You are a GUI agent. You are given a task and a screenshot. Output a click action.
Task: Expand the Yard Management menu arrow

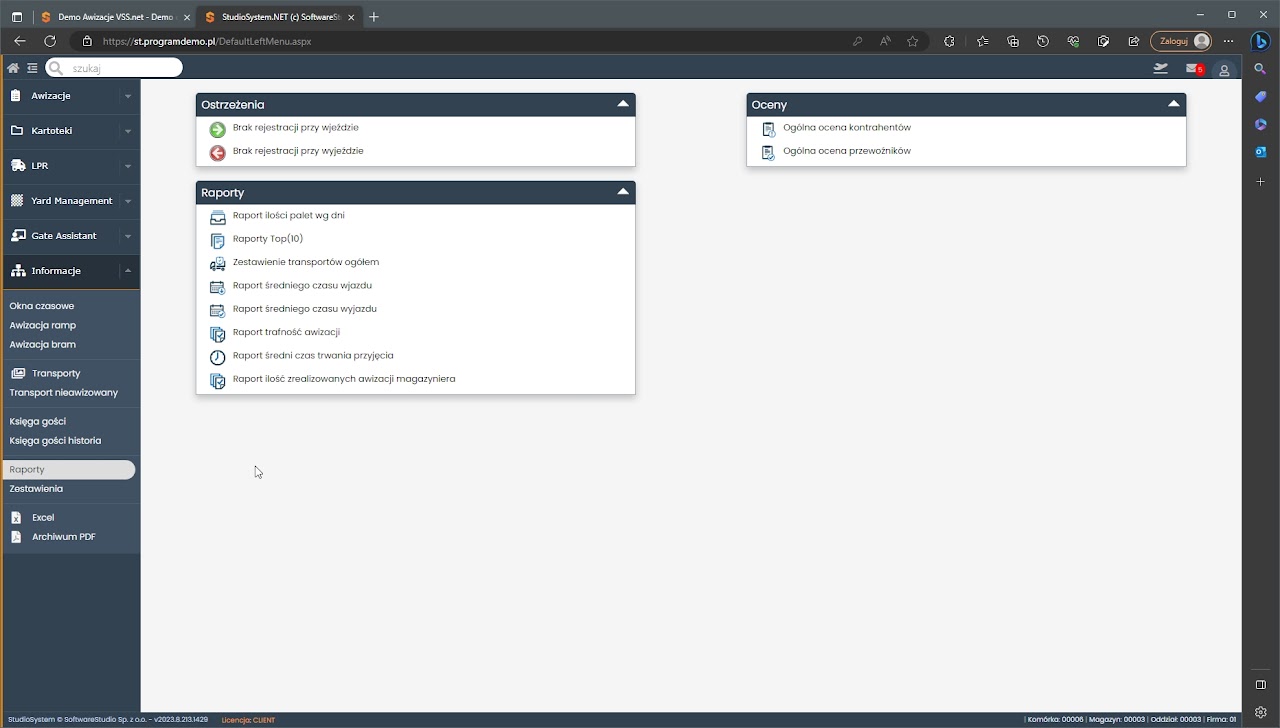click(x=127, y=201)
